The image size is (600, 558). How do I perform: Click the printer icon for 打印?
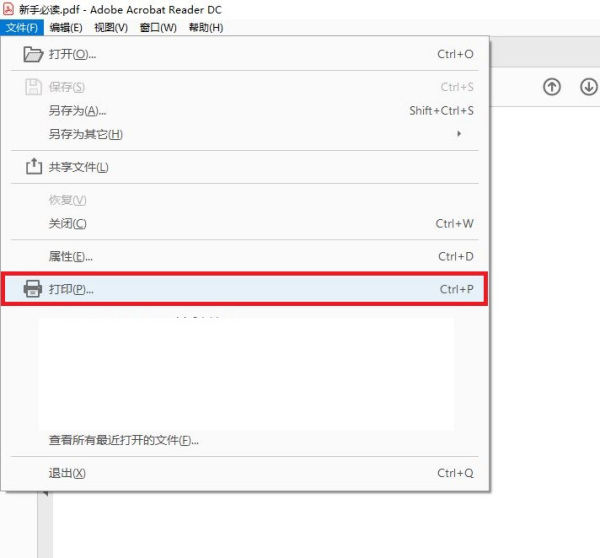pos(32,289)
